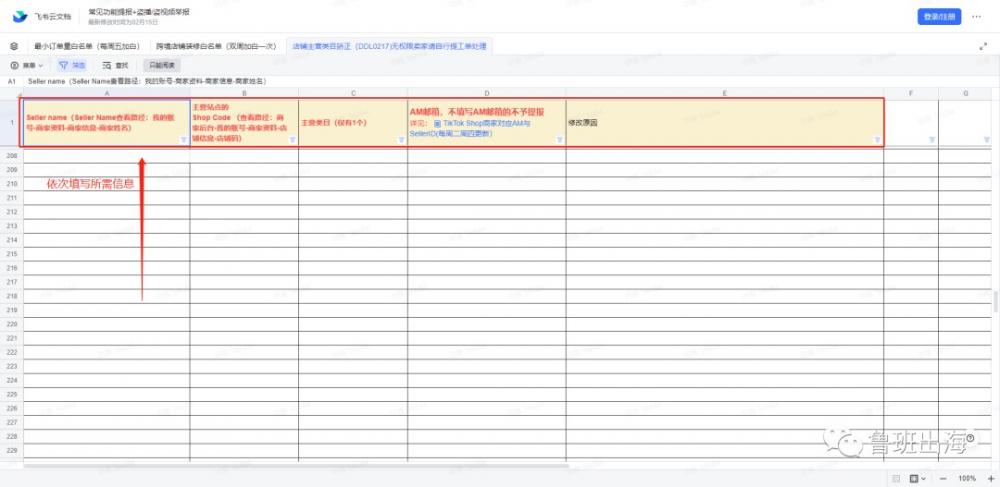Open the sheet list layers icon
Screen dimensions: 1000x487
tap(14, 46)
